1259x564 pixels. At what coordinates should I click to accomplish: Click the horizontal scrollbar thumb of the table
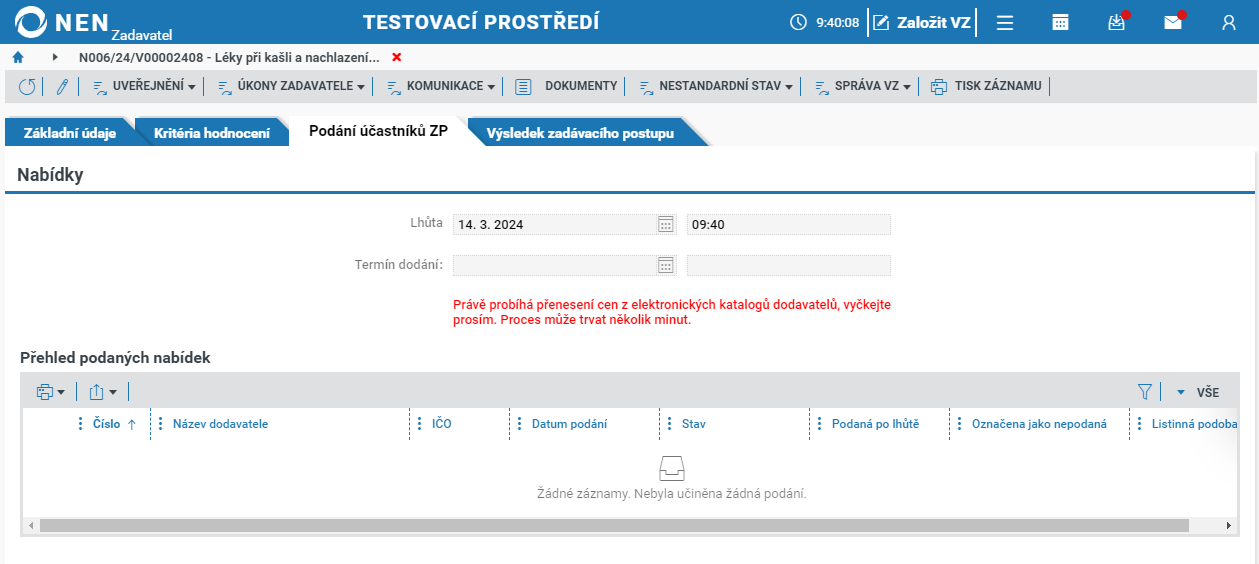click(614, 525)
